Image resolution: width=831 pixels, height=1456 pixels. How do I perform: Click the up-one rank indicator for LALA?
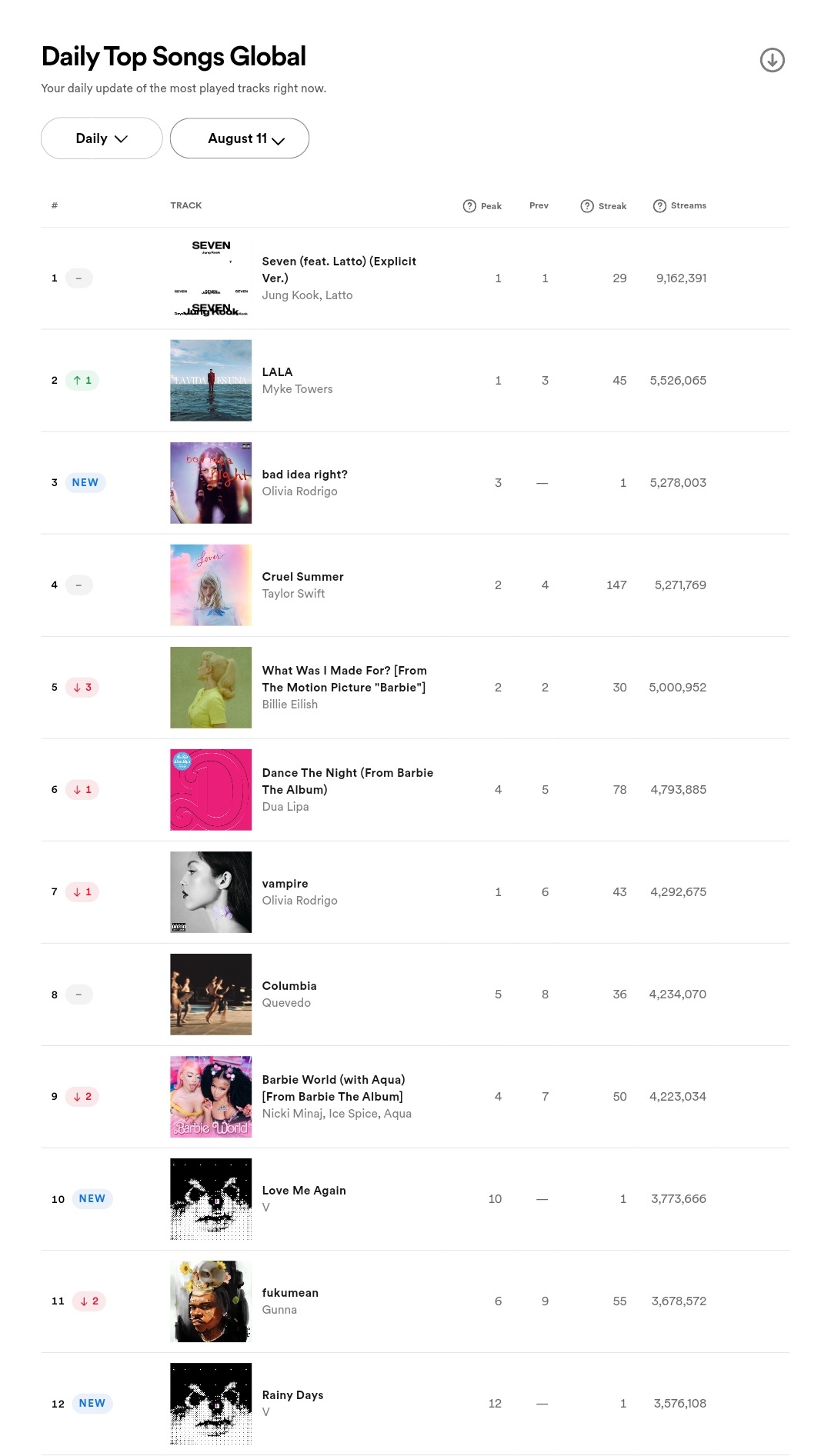82,381
